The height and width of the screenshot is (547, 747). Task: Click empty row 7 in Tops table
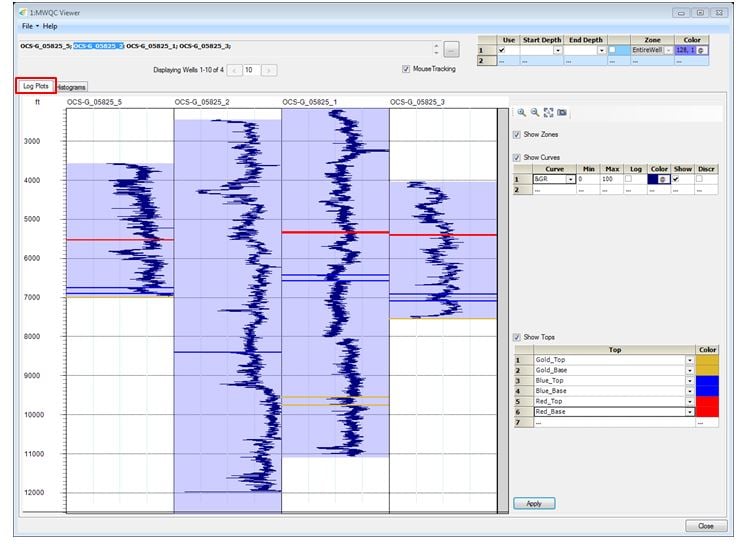[x=616, y=423]
